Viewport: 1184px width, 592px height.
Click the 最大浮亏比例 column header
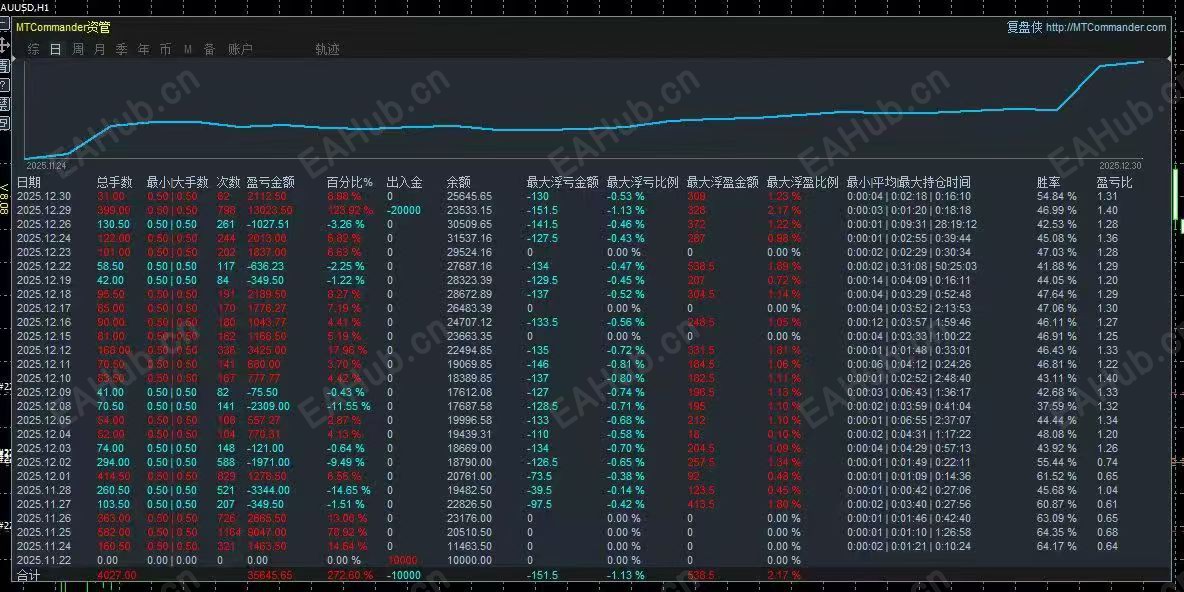(643, 182)
